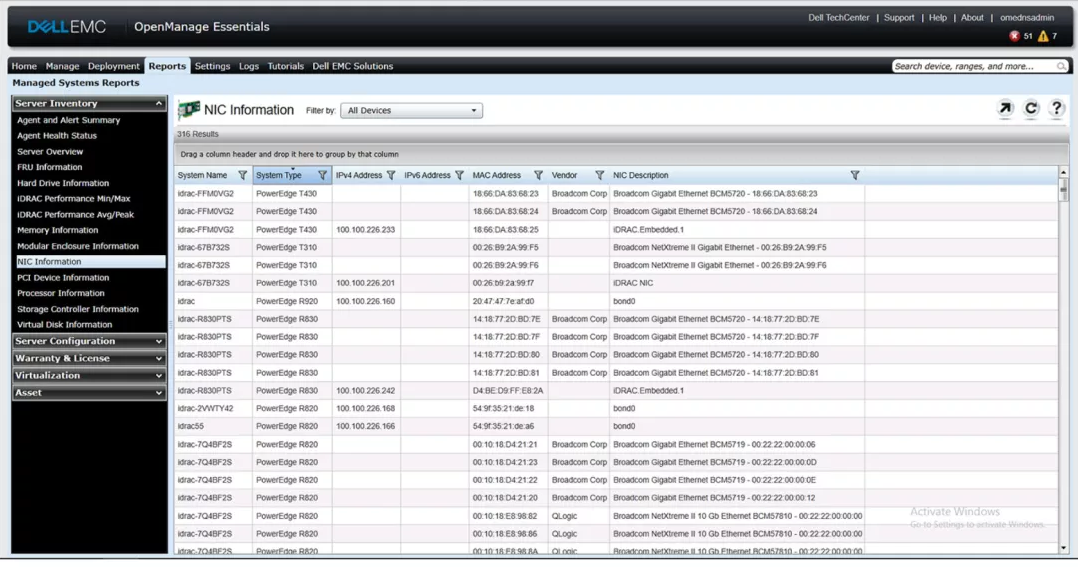Click the NIC Information card icon
Screen dimensions: 1078x567
click(x=188, y=110)
